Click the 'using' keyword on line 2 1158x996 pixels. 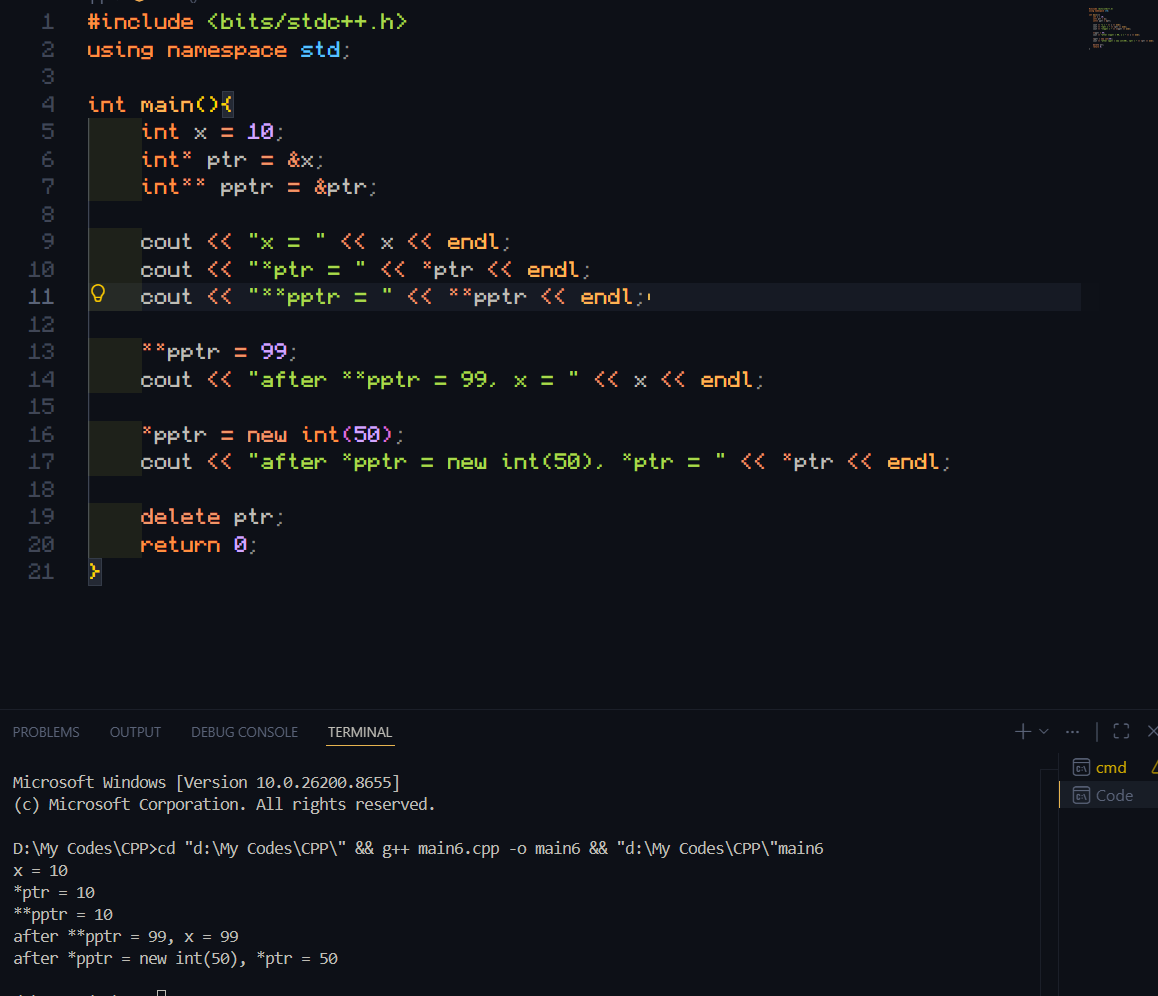(x=120, y=50)
